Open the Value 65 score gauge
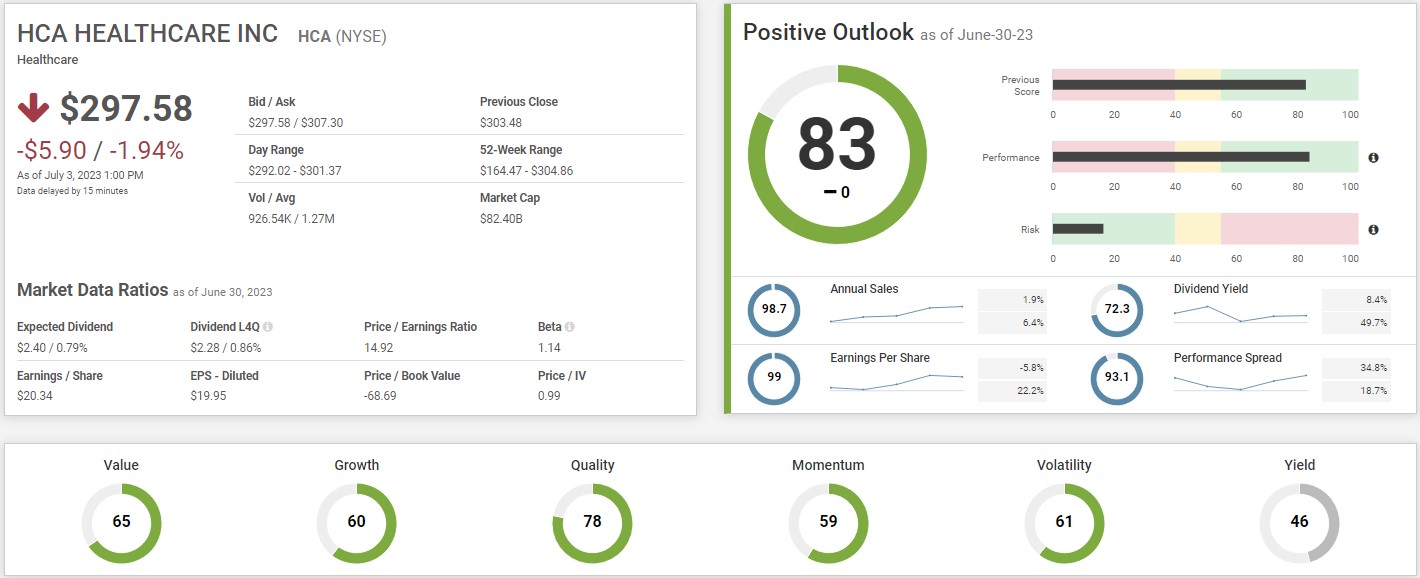This screenshot has height=578, width=1420. 121,522
